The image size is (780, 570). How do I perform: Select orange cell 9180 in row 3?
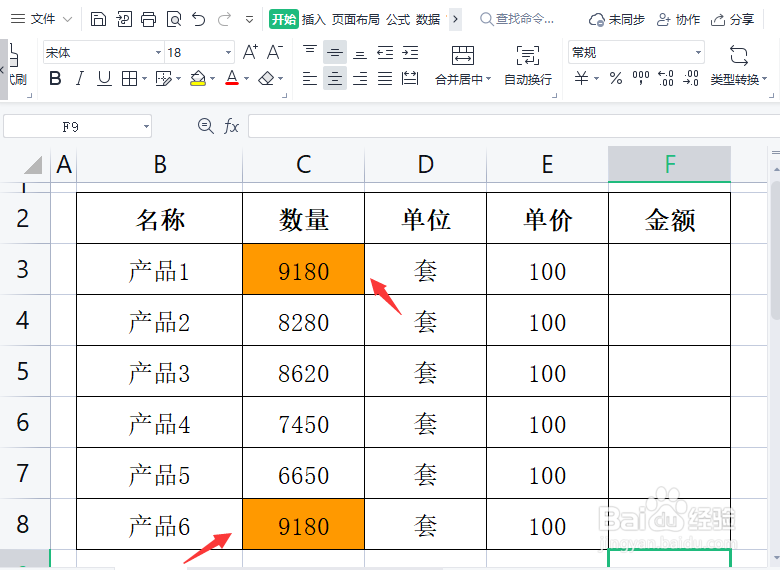303,269
